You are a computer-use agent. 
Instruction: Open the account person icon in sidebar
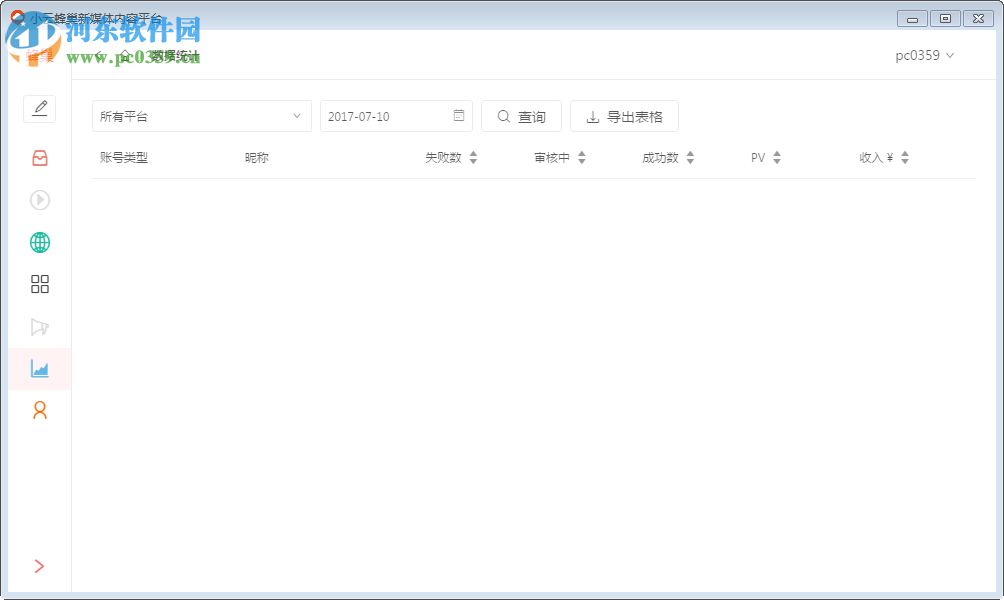[40, 410]
